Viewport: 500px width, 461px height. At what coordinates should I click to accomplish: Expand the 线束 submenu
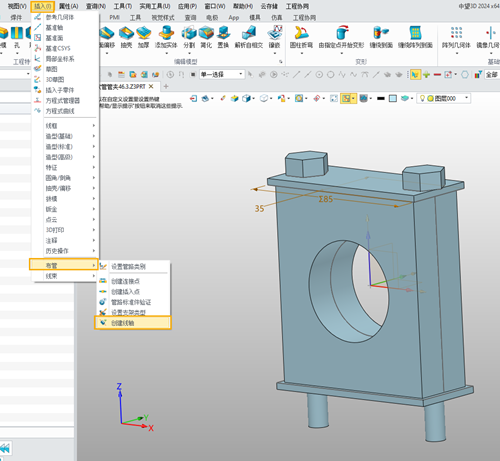point(65,276)
